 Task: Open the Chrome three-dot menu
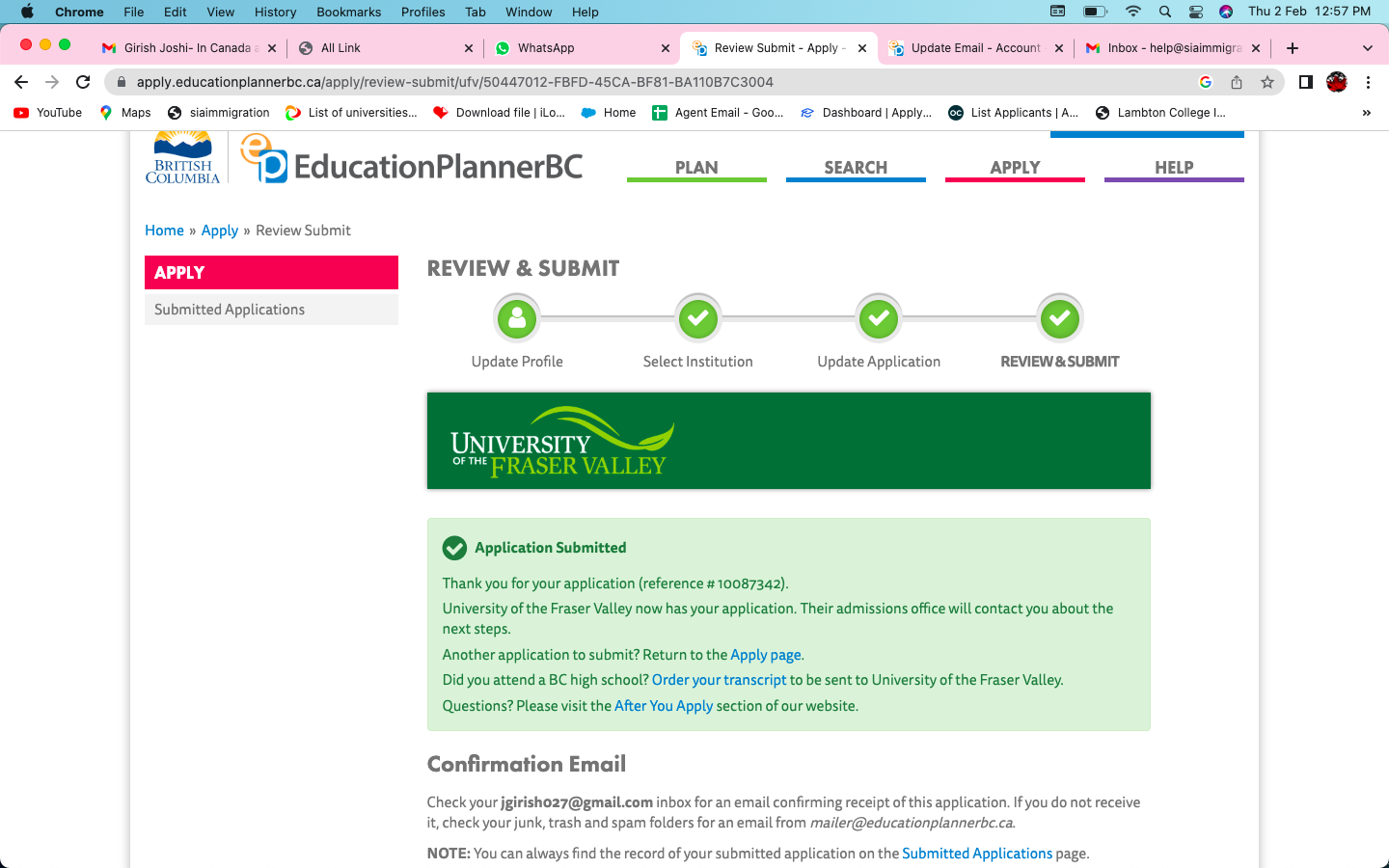click(1368, 82)
